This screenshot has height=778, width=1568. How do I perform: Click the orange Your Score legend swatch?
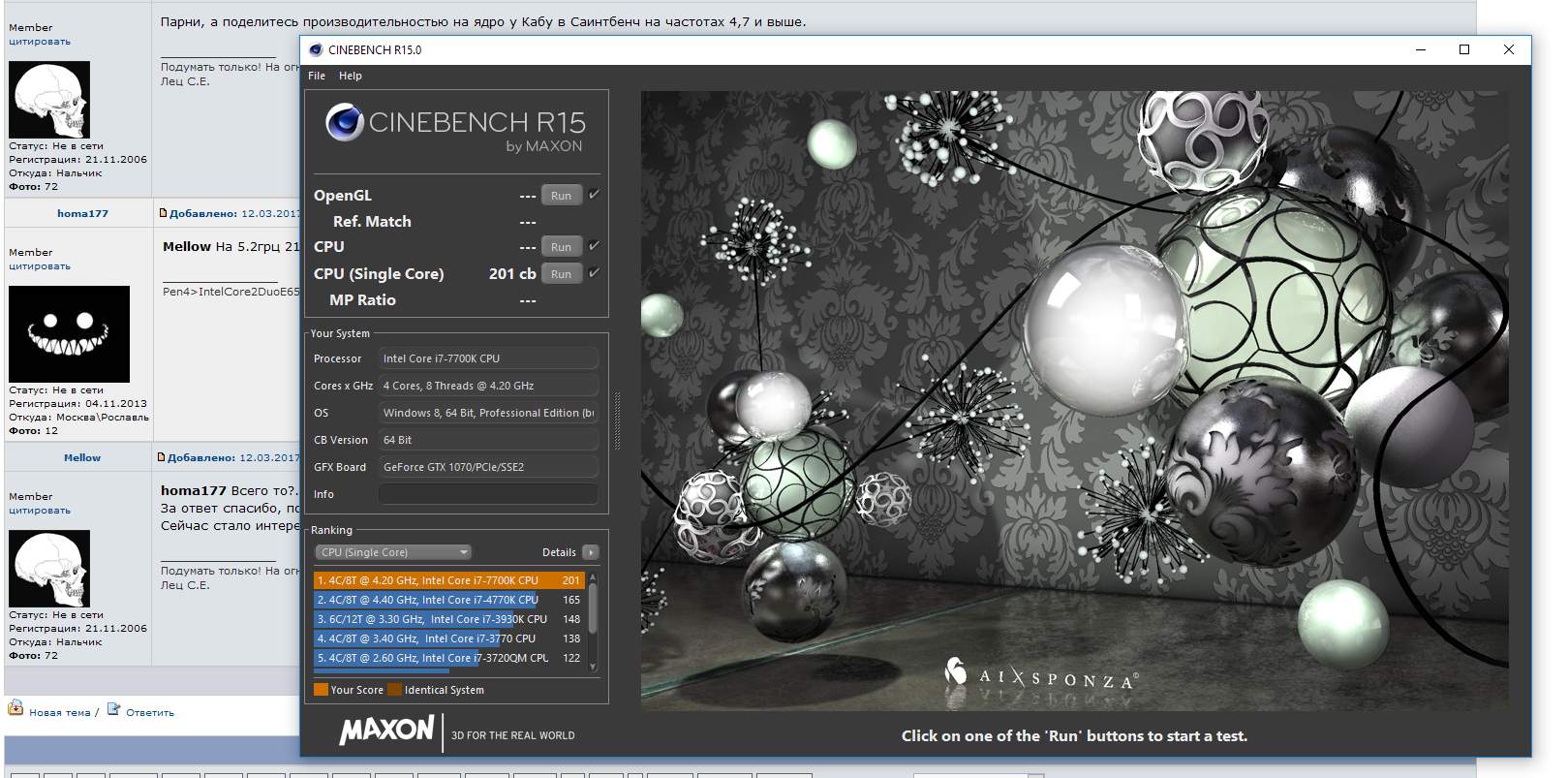tap(321, 690)
